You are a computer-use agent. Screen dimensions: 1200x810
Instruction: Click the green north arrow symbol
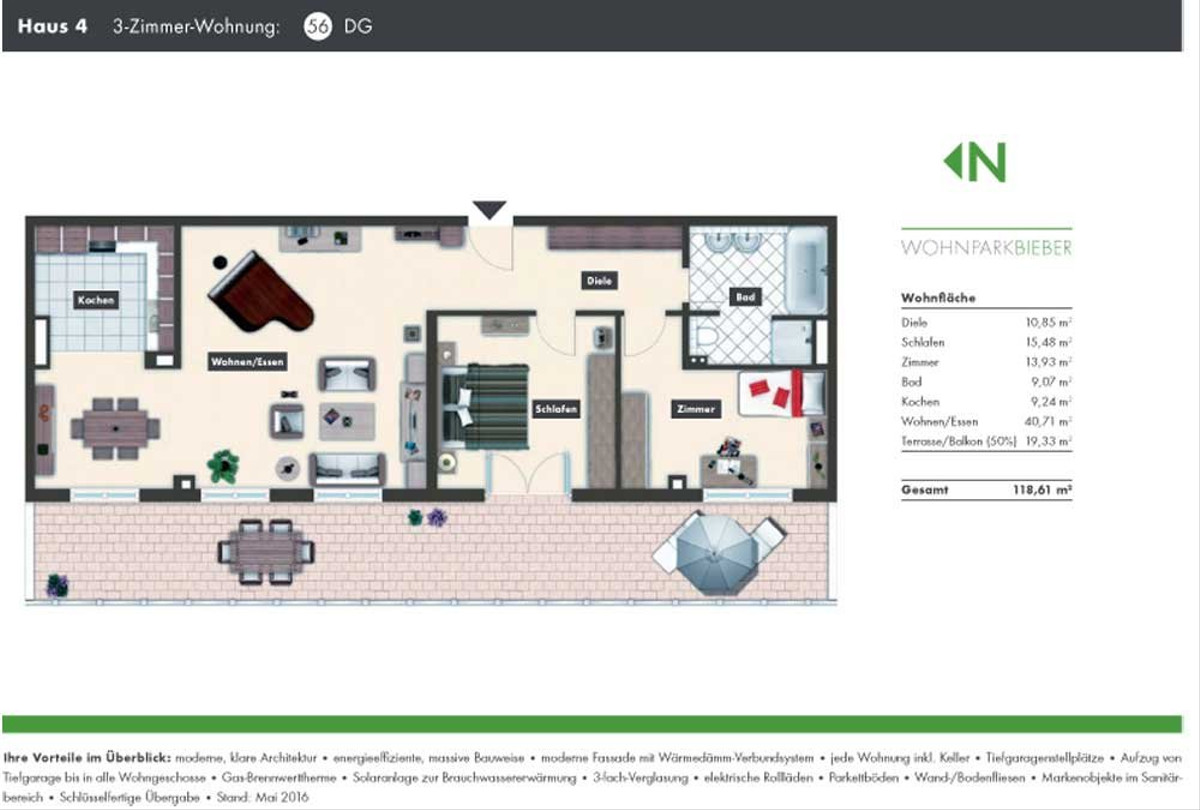point(974,162)
